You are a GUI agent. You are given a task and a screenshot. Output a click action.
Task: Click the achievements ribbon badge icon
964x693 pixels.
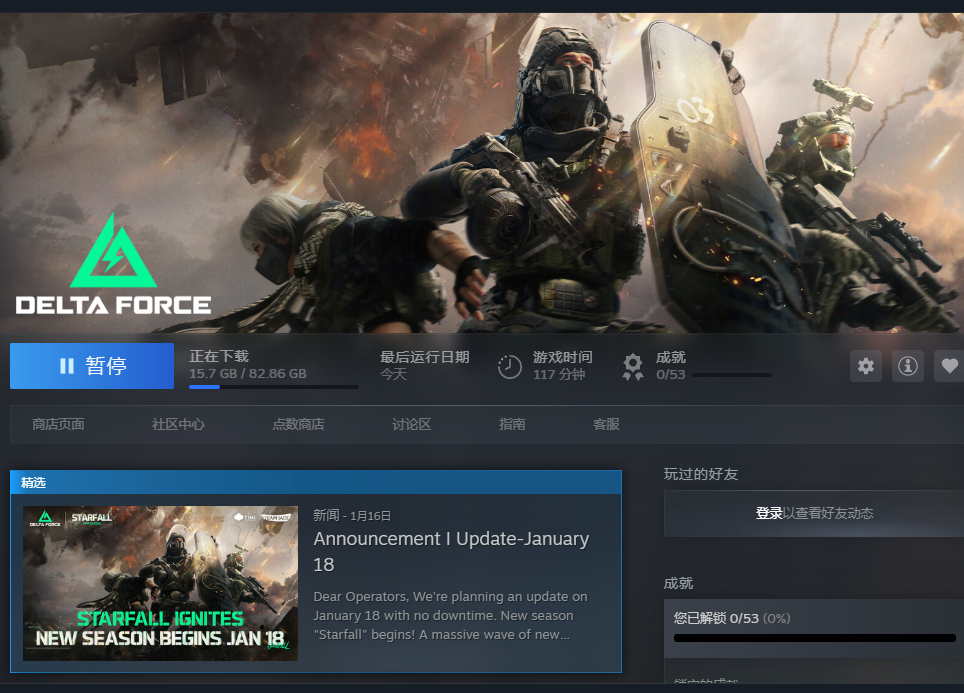tap(632, 367)
